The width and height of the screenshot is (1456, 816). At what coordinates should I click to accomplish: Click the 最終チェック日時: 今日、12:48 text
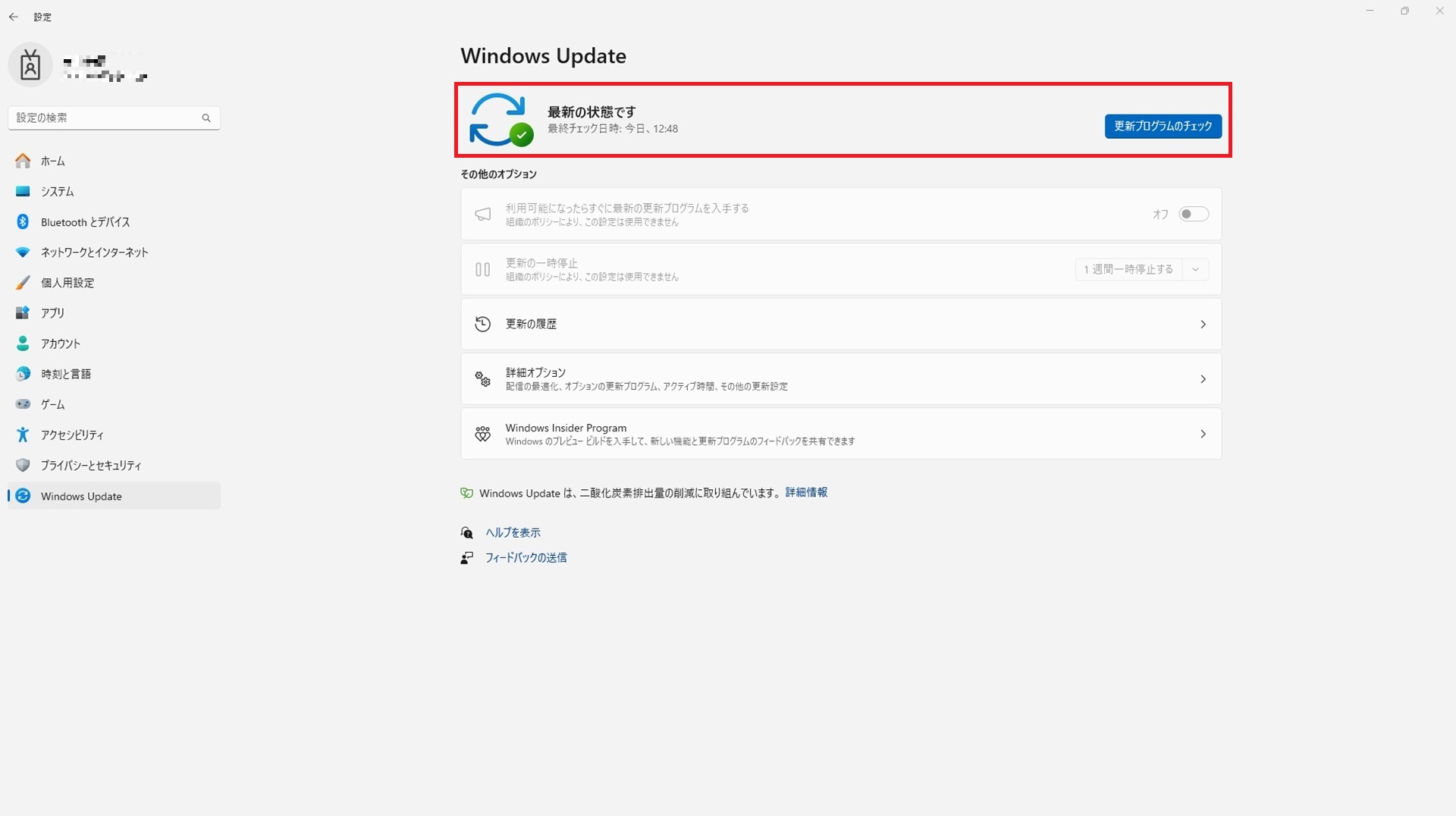[613, 129]
